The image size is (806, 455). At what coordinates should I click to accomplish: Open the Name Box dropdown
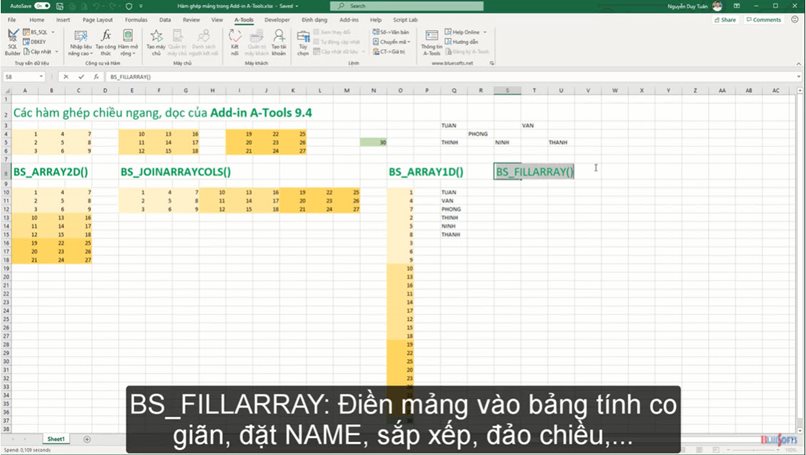[x=41, y=77]
